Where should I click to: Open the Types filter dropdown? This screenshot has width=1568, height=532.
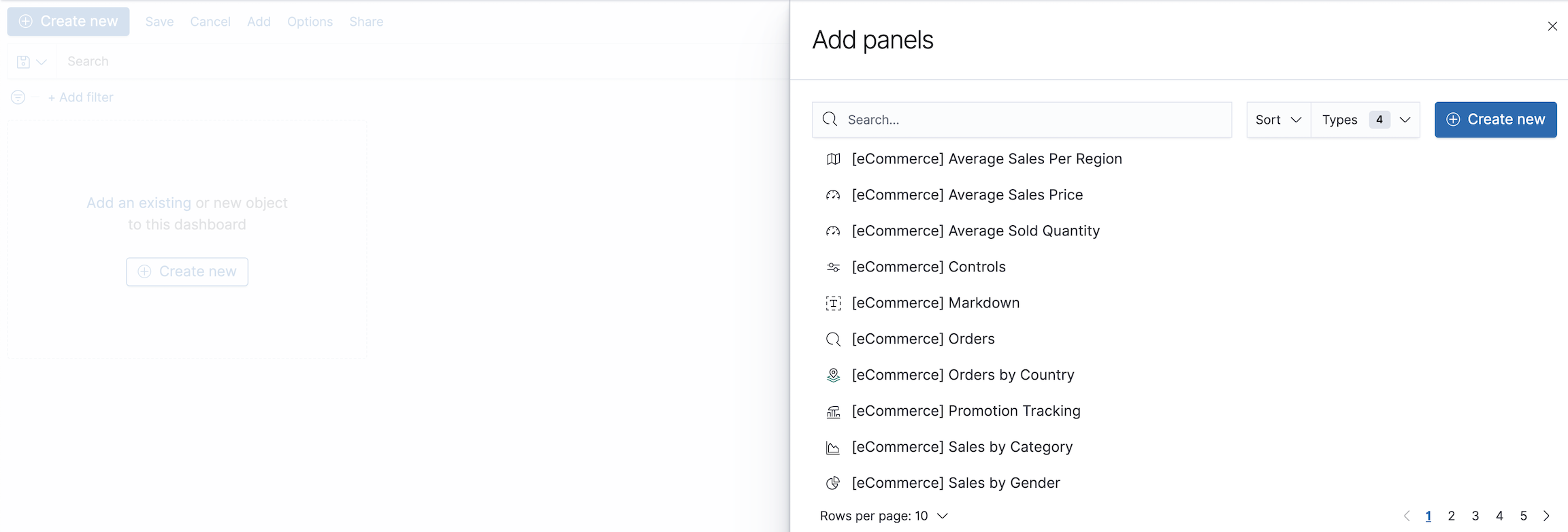1365,119
